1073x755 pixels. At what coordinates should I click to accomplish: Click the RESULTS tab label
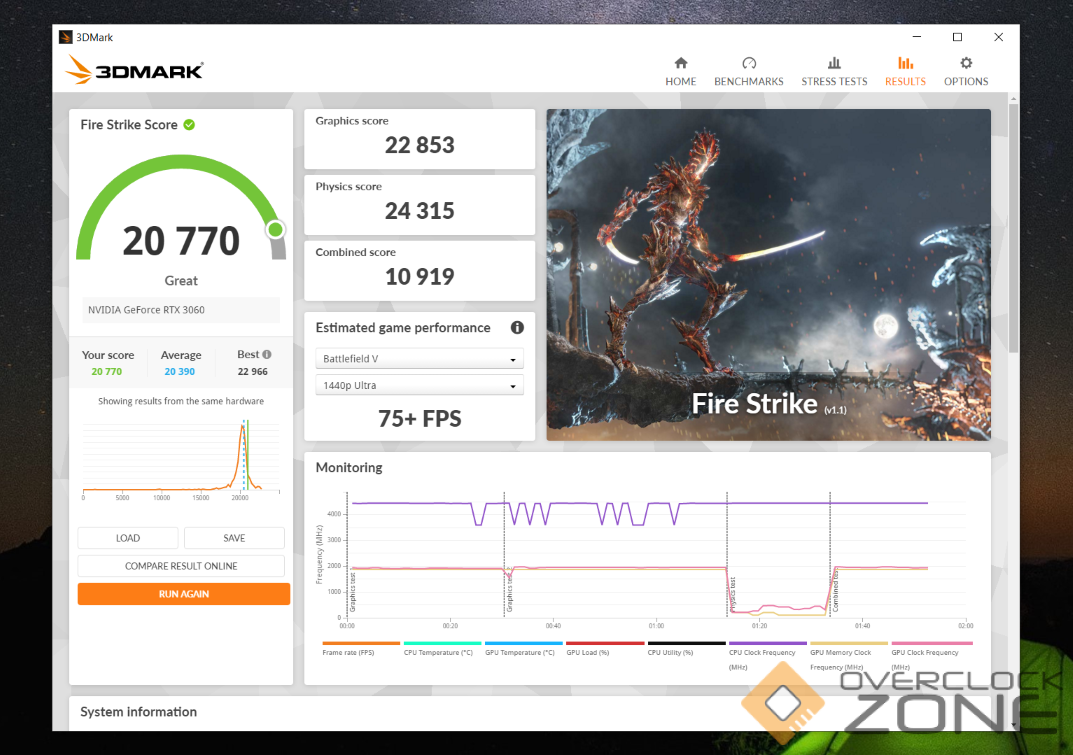coord(905,81)
